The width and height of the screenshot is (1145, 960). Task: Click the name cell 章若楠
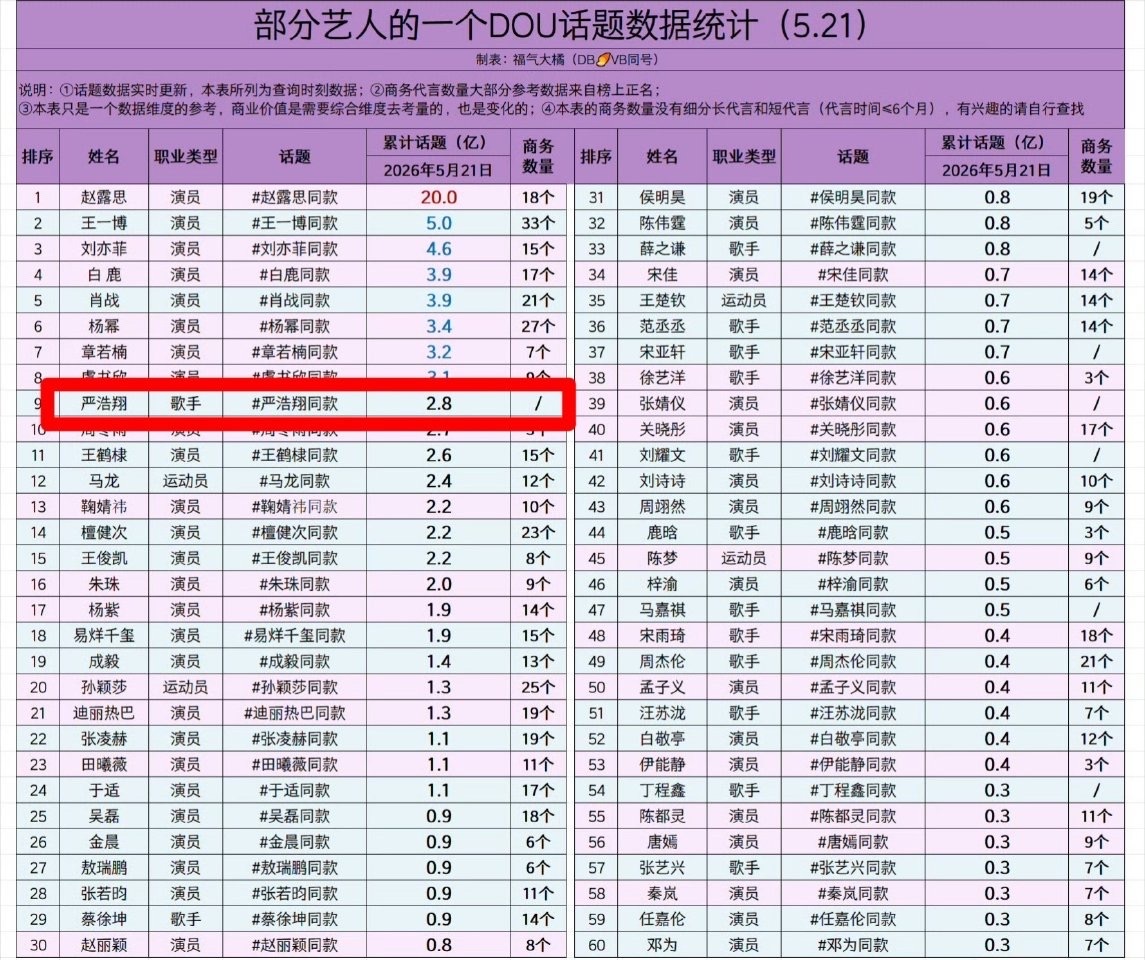104,352
